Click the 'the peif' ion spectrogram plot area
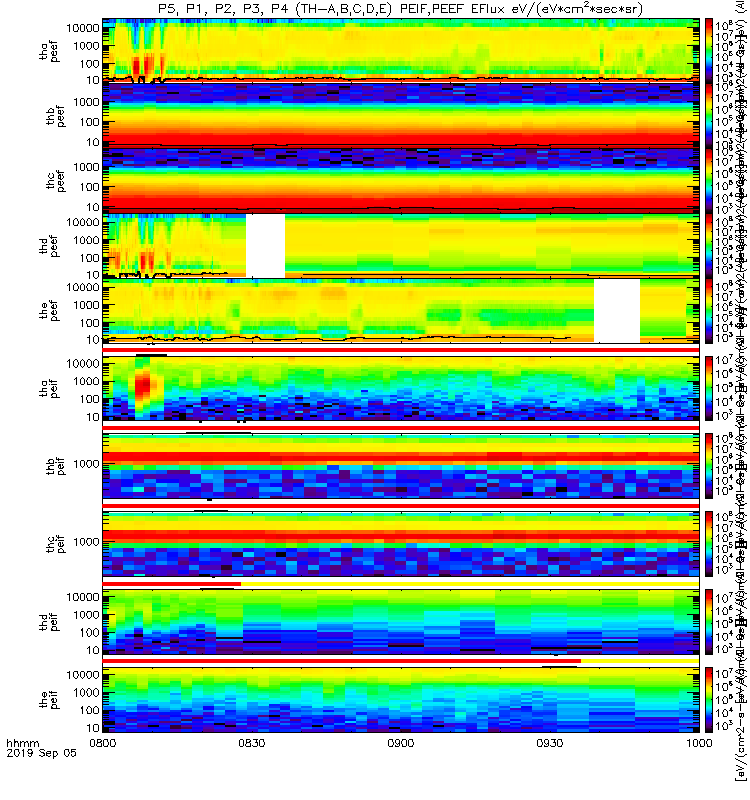 (401, 699)
